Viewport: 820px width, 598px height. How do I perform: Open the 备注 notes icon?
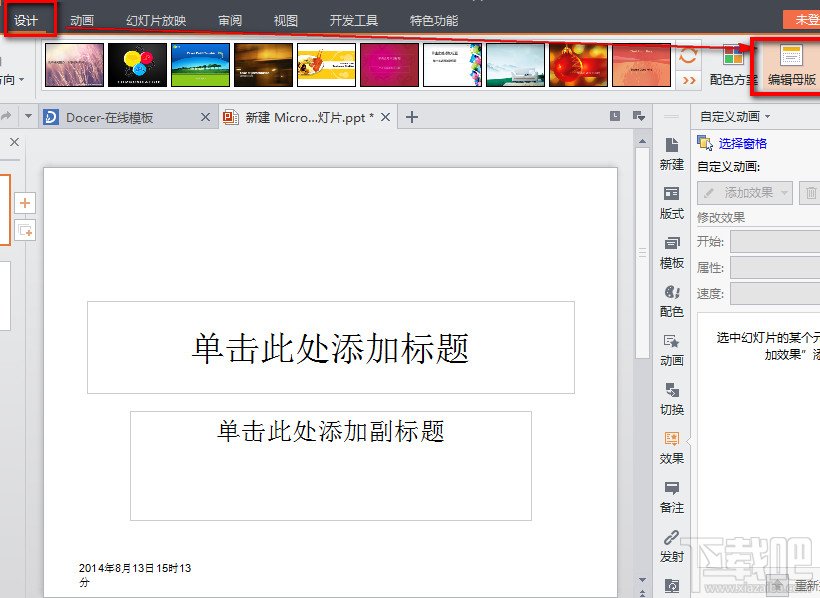(x=671, y=492)
